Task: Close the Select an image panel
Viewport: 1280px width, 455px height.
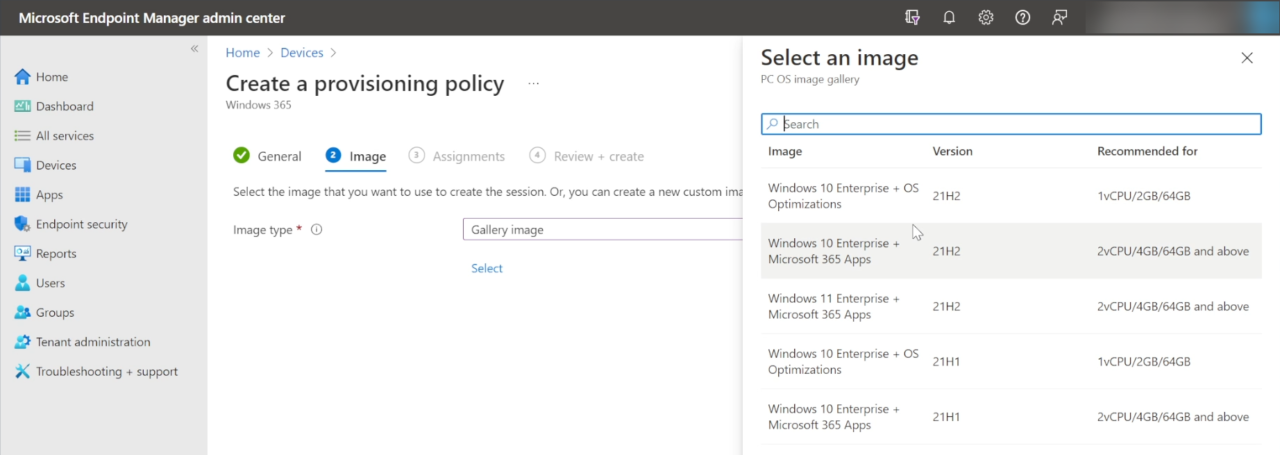Action: (x=1247, y=58)
